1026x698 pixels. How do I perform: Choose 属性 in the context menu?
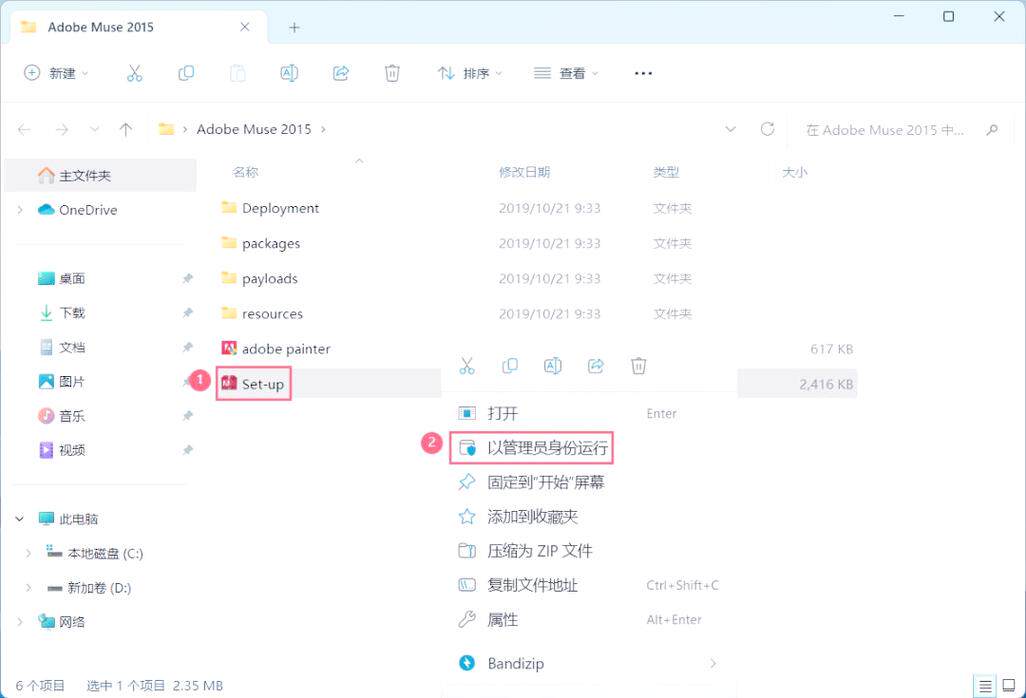click(588, 619)
